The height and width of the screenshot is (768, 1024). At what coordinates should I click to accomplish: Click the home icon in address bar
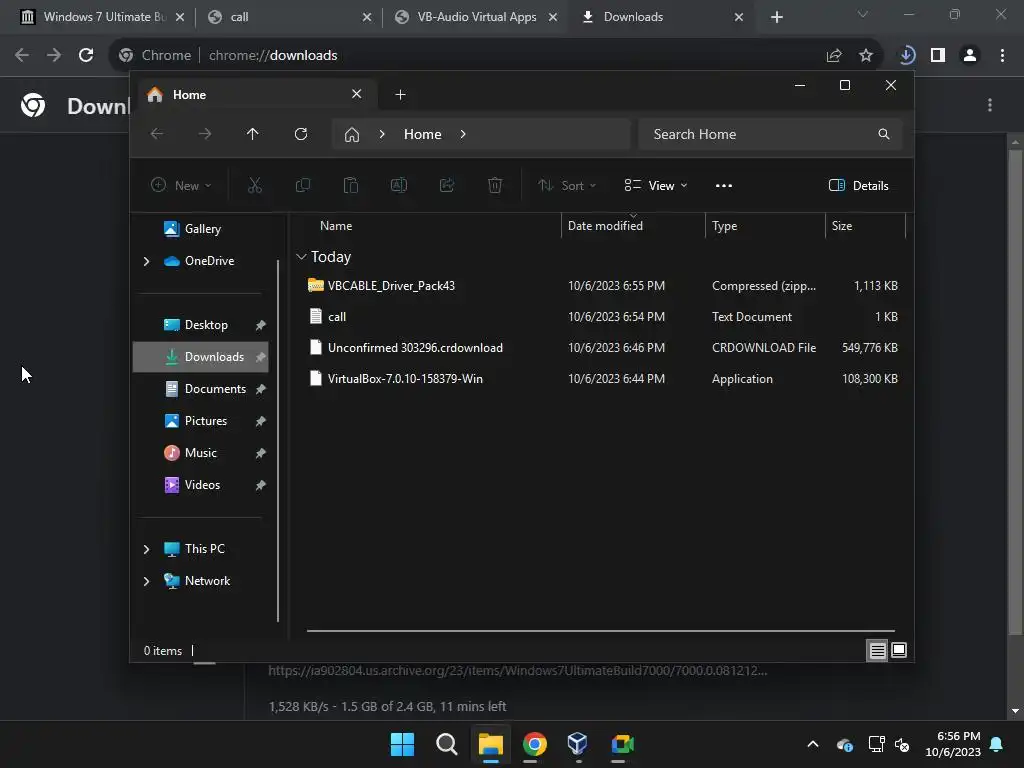point(352,135)
